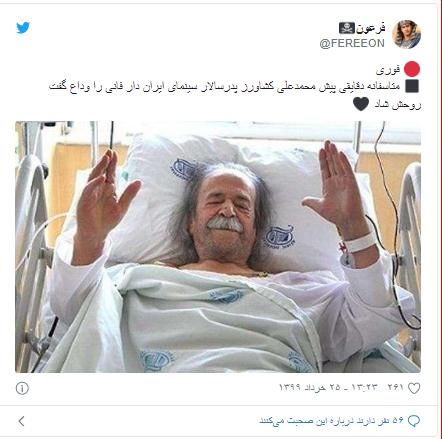Image resolution: width=442 pixels, height=439 pixels.
Task: Click the reply speech bubble icon
Action: (414, 421)
